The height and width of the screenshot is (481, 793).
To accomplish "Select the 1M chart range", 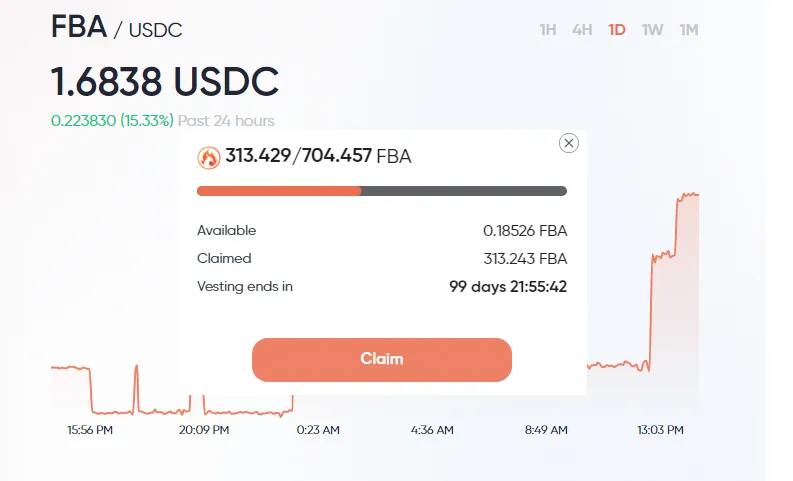I will (689, 30).
